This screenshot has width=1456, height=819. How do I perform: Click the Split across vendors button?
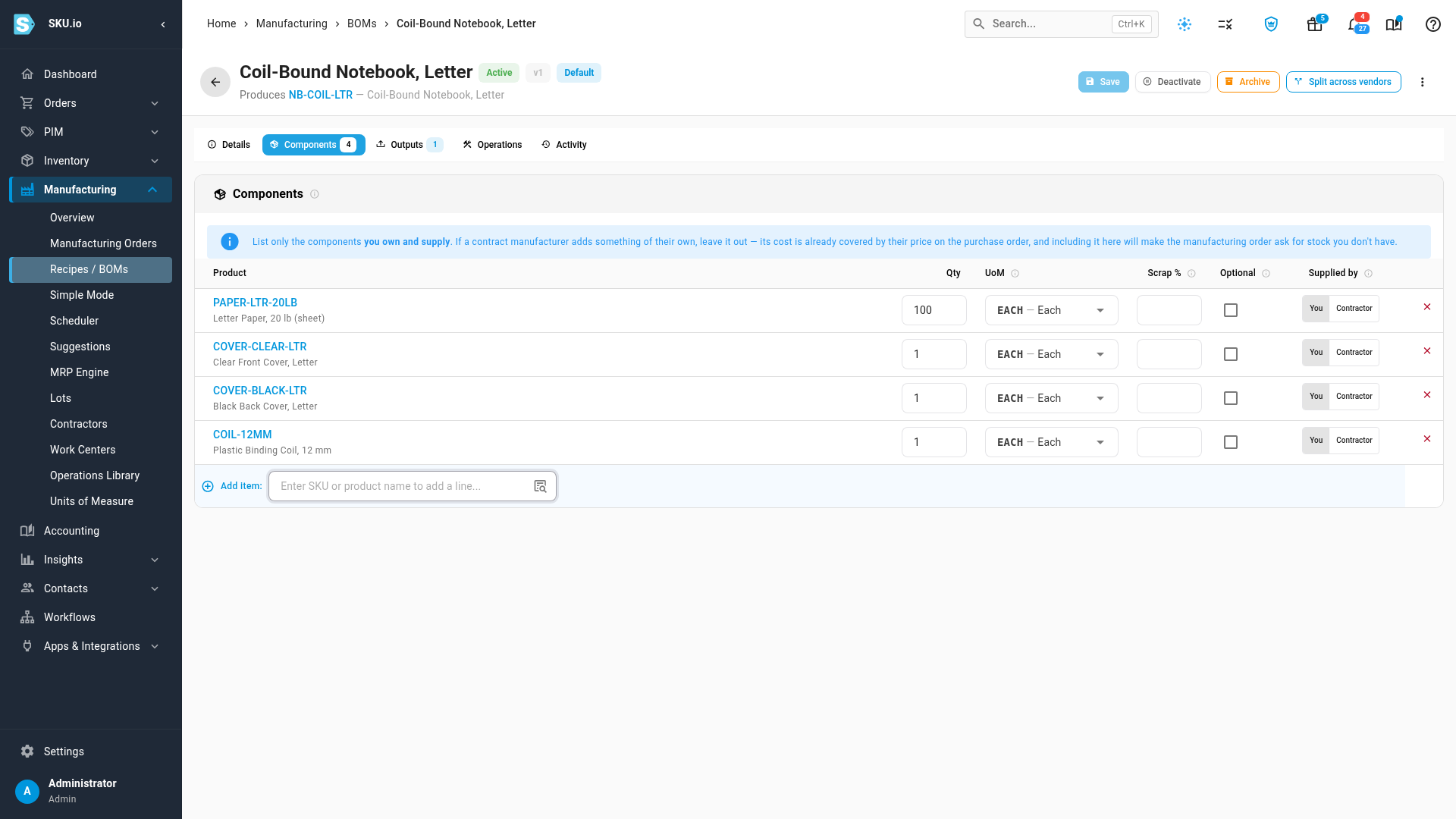pyautogui.click(x=1343, y=82)
